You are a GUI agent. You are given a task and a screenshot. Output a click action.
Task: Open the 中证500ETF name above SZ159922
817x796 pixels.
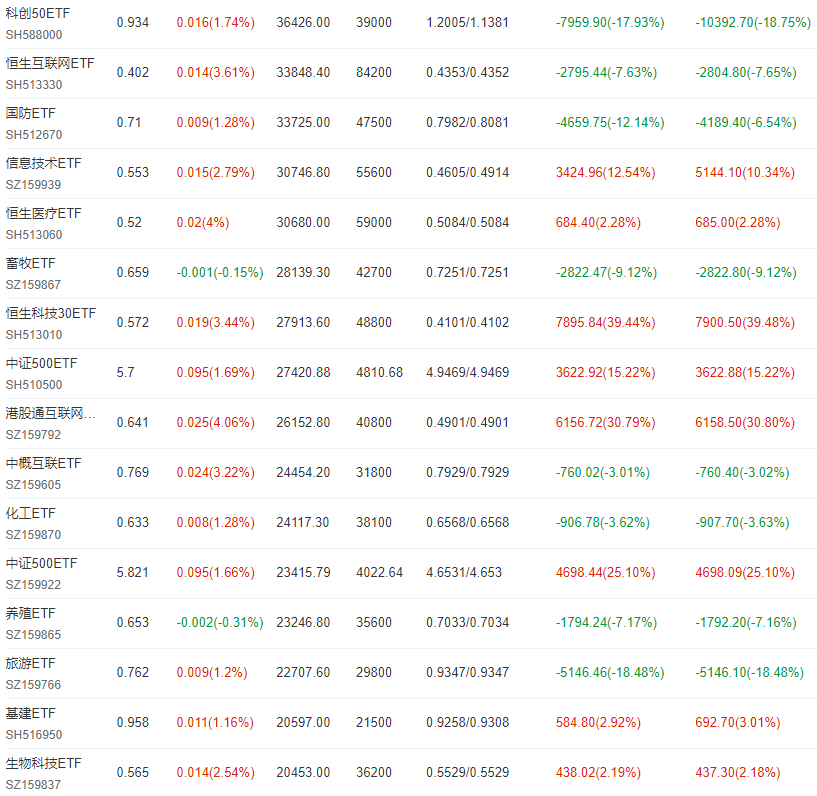41,563
